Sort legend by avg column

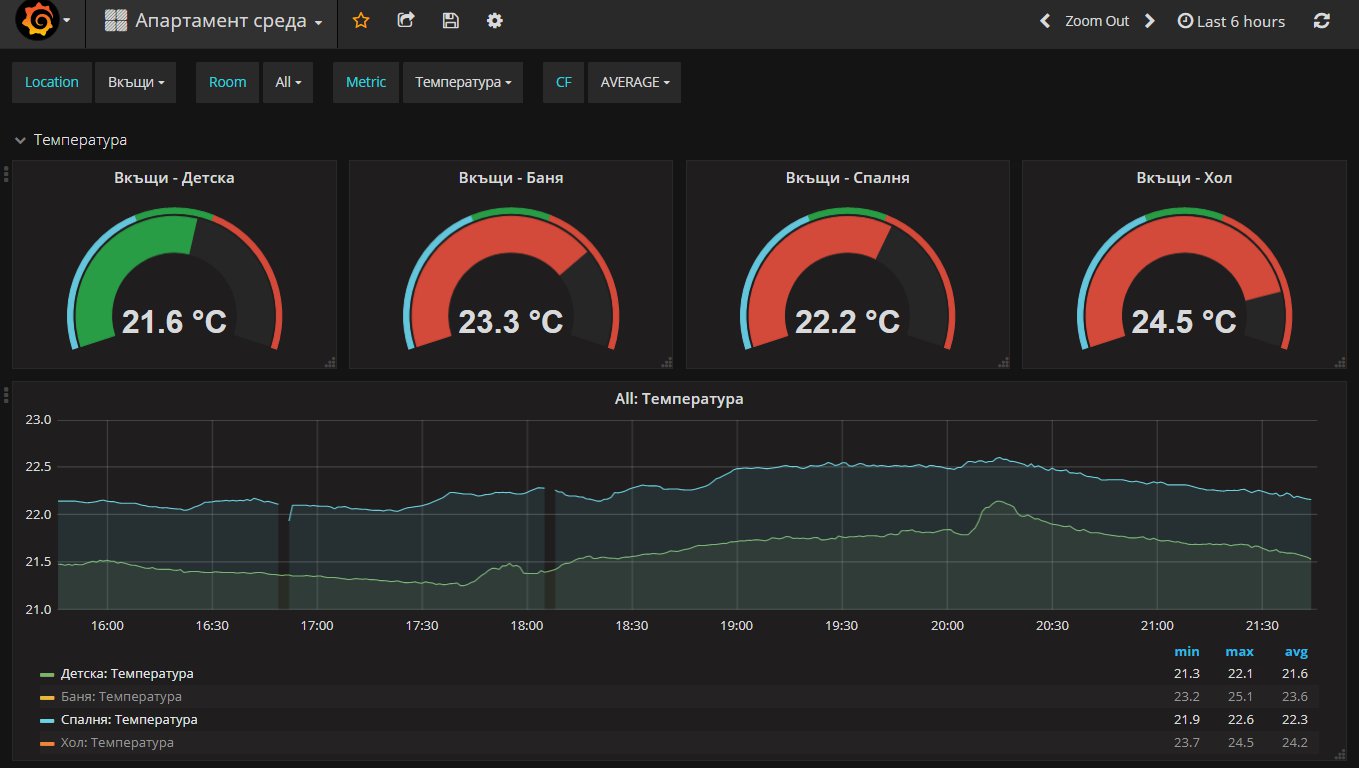pyautogui.click(x=1296, y=651)
